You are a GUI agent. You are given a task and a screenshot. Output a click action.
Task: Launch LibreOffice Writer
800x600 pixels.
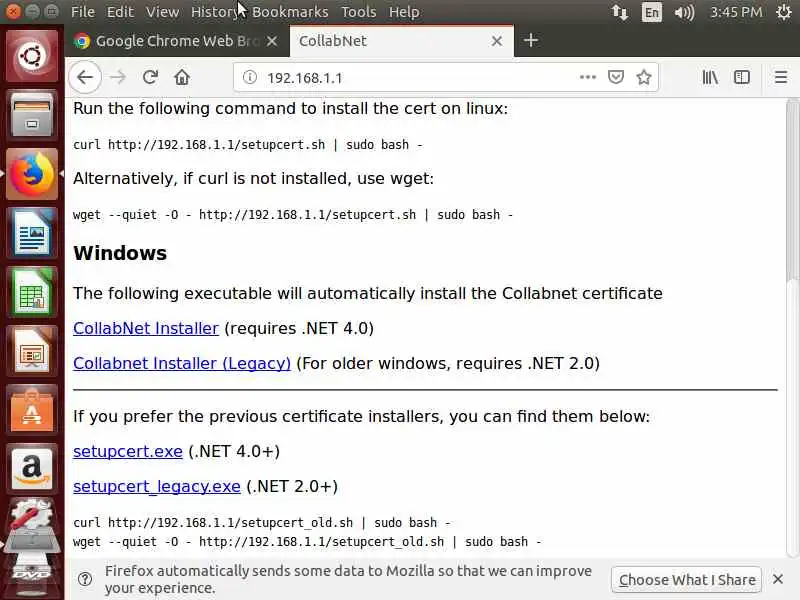click(32, 233)
